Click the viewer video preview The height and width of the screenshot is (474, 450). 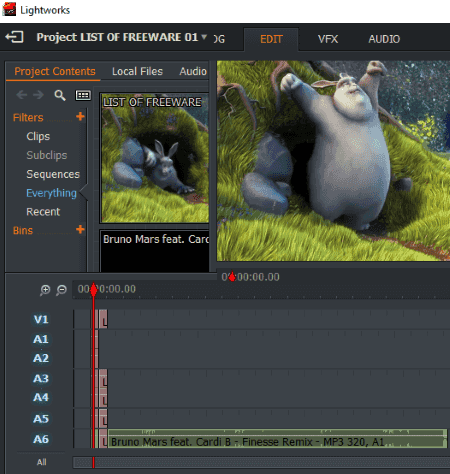[333, 161]
